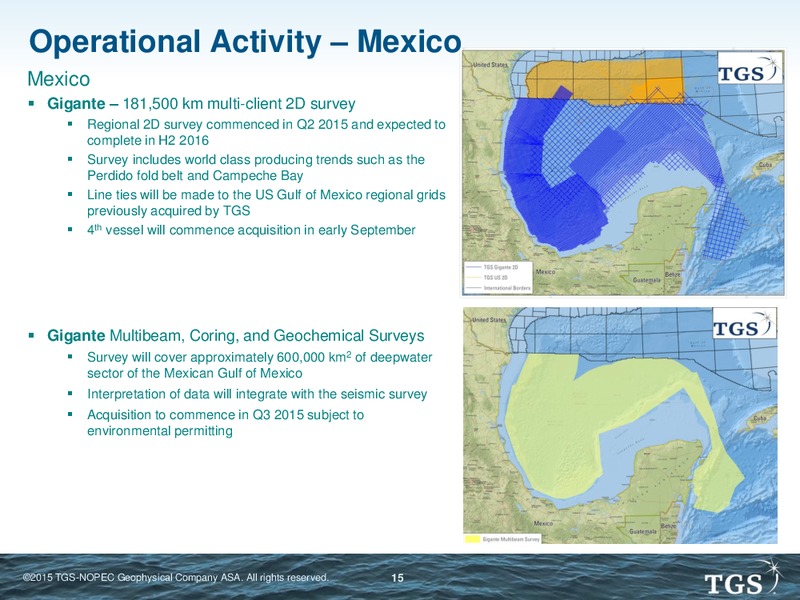The width and height of the screenshot is (800, 600).
Task: Select the upper Gigante 2D survey map image
Action: (622, 172)
